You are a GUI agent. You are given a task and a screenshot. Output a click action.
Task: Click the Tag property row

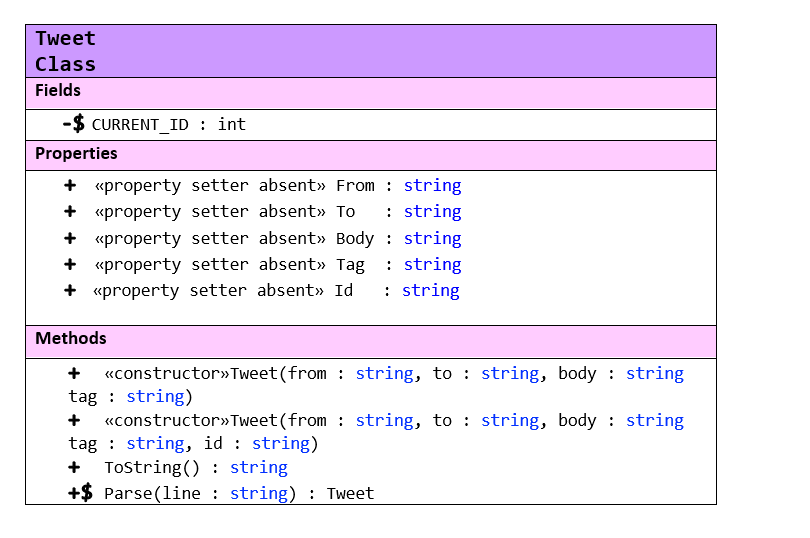pos(262,265)
